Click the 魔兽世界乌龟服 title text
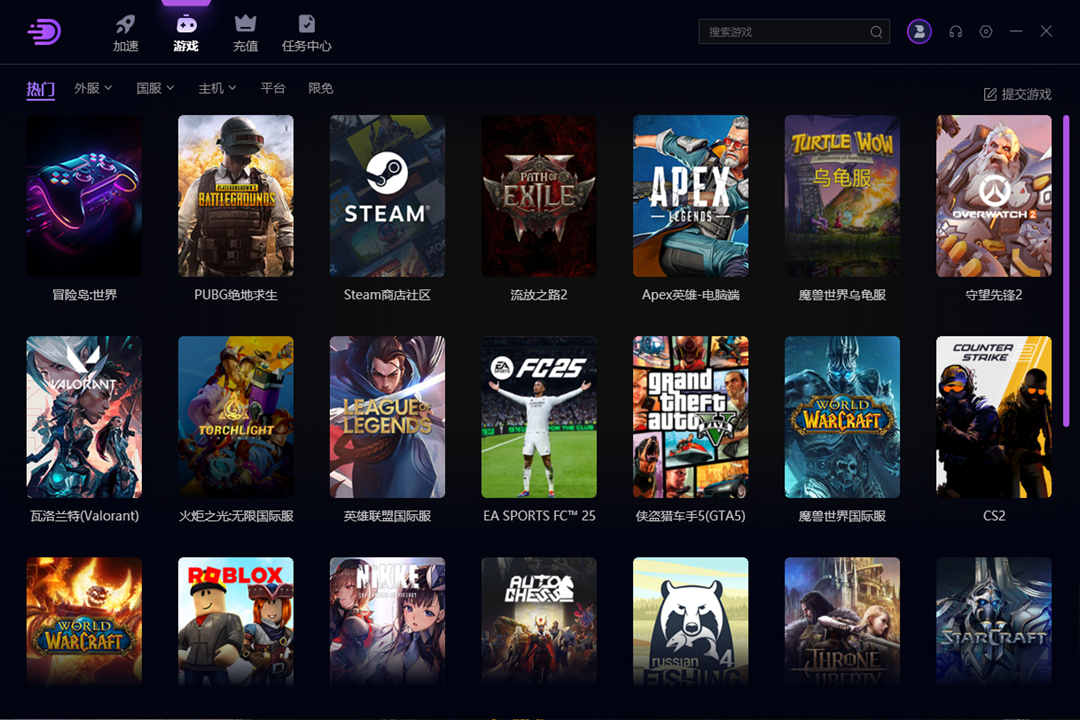Image resolution: width=1080 pixels, height=720 pixels. point(842,295)
